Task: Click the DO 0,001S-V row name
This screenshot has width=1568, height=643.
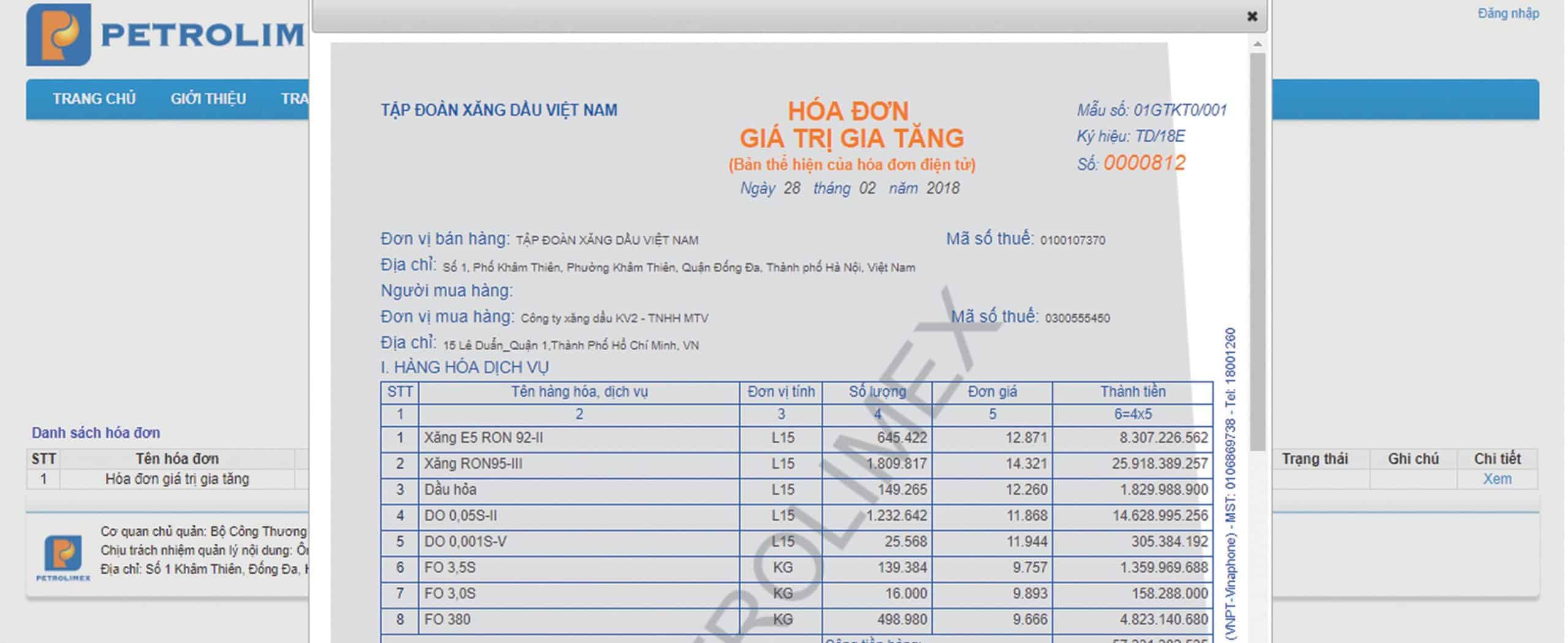Action: (465, 542)
